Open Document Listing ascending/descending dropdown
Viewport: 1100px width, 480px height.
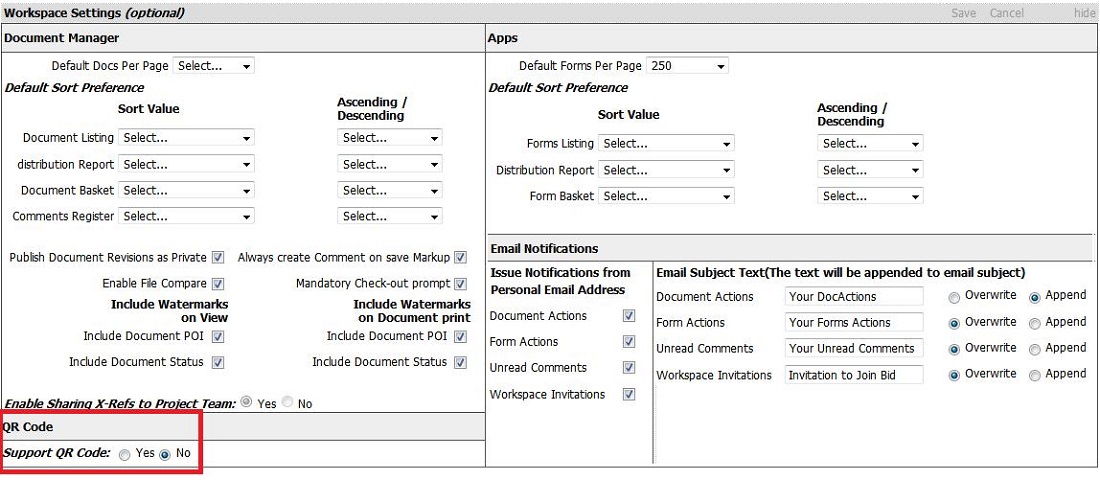point(389,138)
